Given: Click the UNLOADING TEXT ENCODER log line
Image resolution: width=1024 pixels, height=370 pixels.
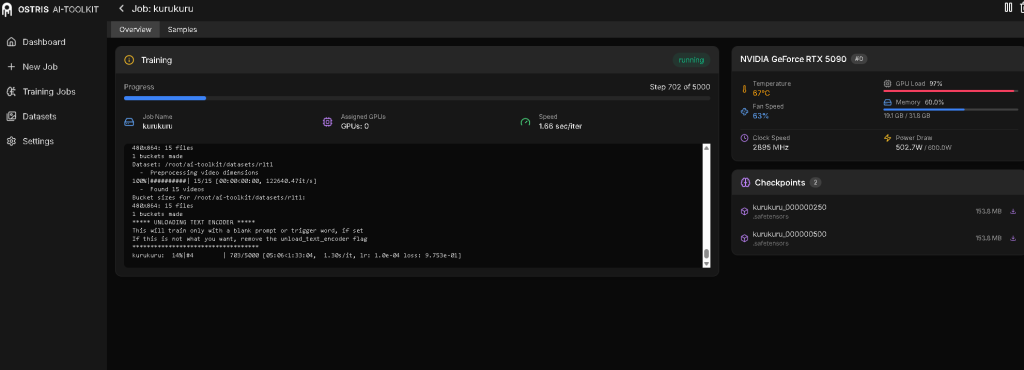Looking at the screenshot, I should pyautogui.click(x=193, y=222).
